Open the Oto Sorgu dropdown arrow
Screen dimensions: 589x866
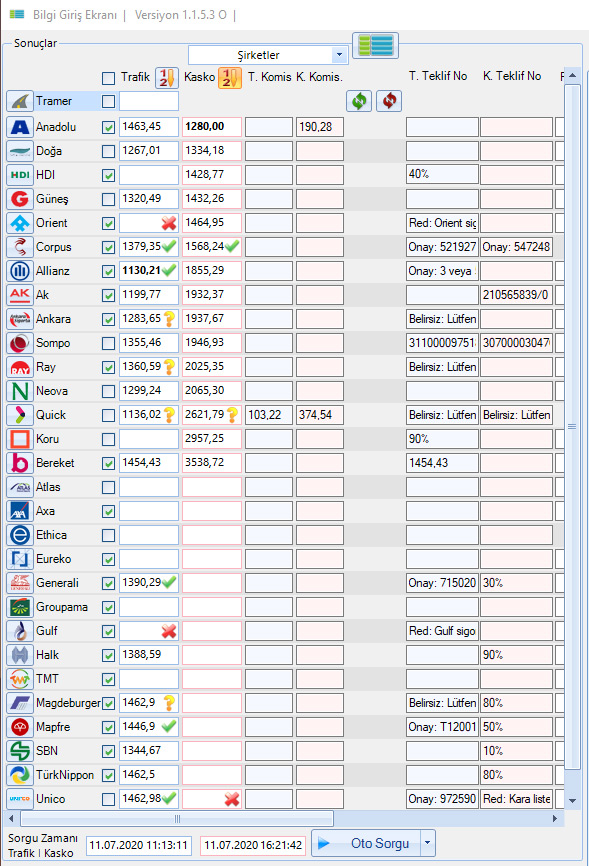click(x=427, y=843)
